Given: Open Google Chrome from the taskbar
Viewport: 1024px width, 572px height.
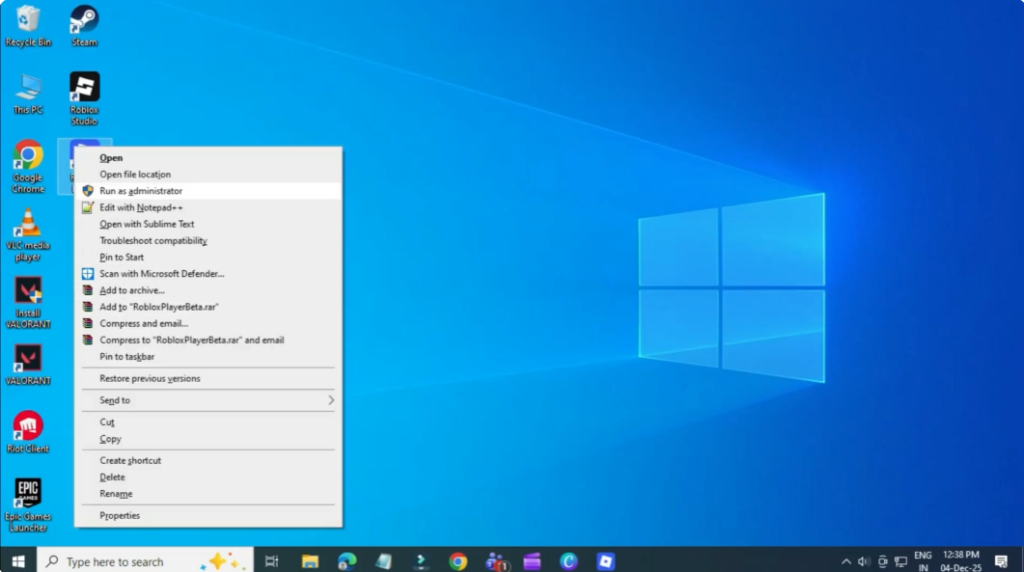Looking at the screenshot, I should [x=458, y=561].
